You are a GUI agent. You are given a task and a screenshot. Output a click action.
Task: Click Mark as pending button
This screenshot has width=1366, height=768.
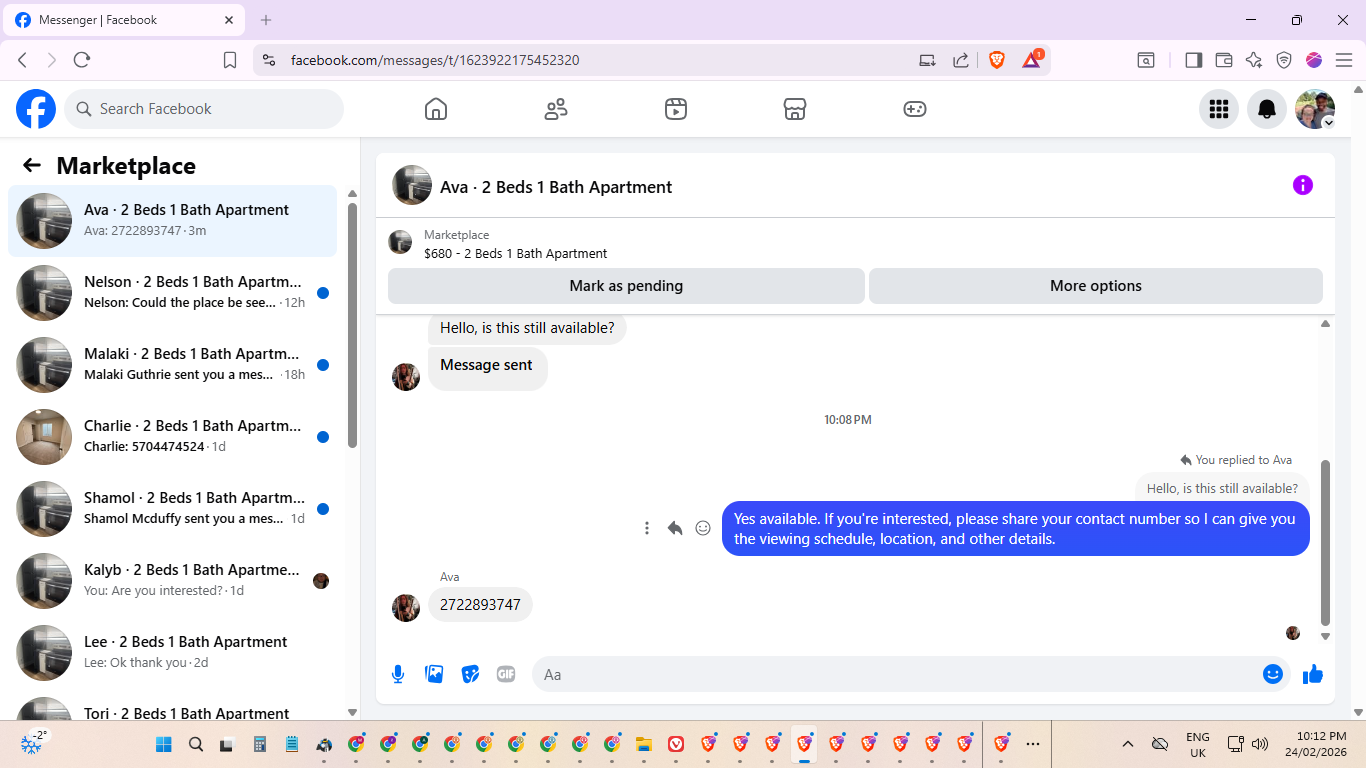(626, 286)
